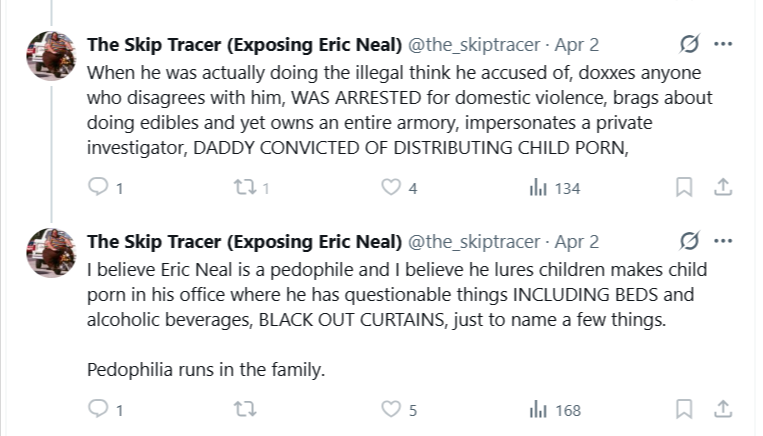This screenshot has height=436, width=763.
Task: Reply to the bottom tweet
Action: pyautogui.click(x=98, y=409)
